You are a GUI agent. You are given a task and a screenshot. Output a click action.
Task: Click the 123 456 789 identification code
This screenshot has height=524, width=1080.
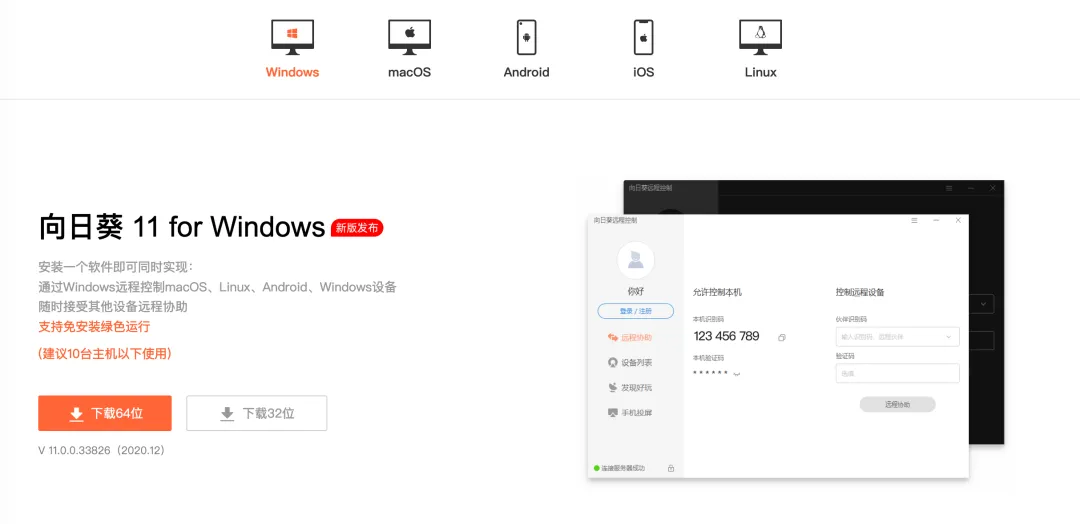pos(727,336)
